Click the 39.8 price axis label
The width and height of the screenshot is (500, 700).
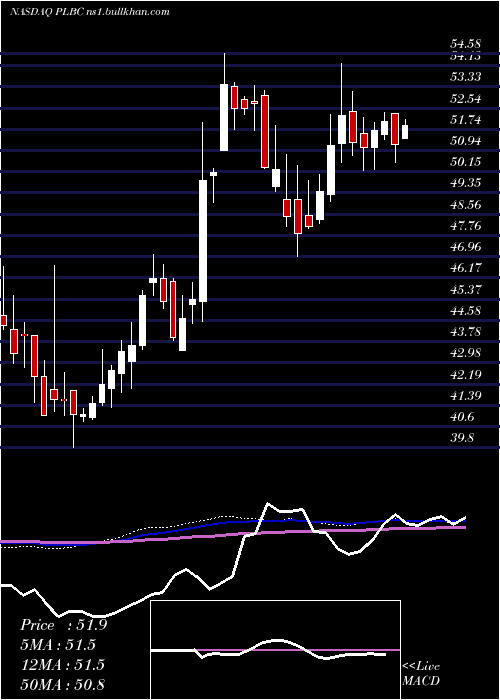tap(462, 438)
